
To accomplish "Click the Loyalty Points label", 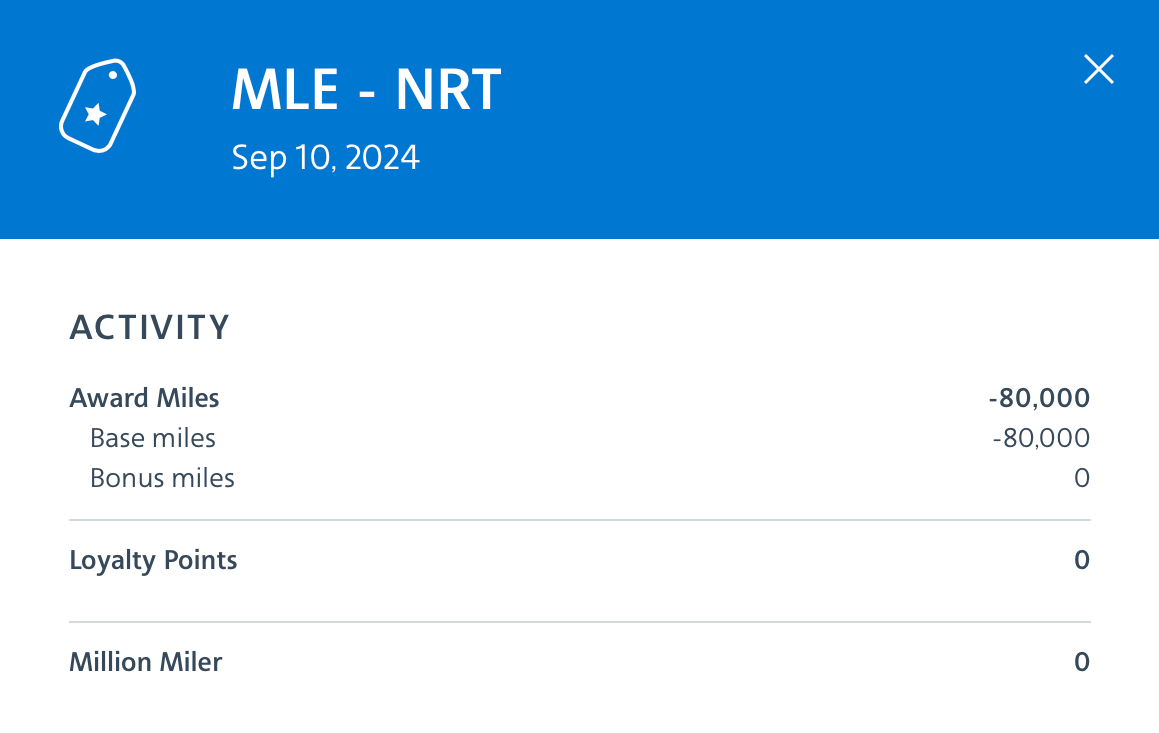I will click(153, 560).
